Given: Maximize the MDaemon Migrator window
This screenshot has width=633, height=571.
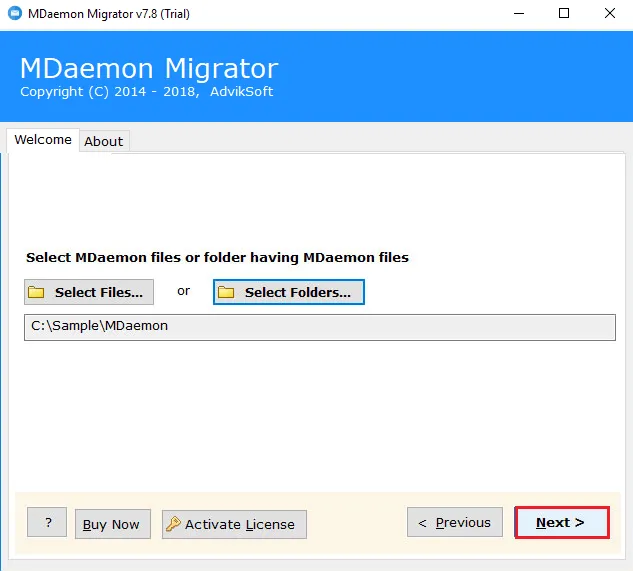Looking at the screenshot, I should tap(564, 14).
